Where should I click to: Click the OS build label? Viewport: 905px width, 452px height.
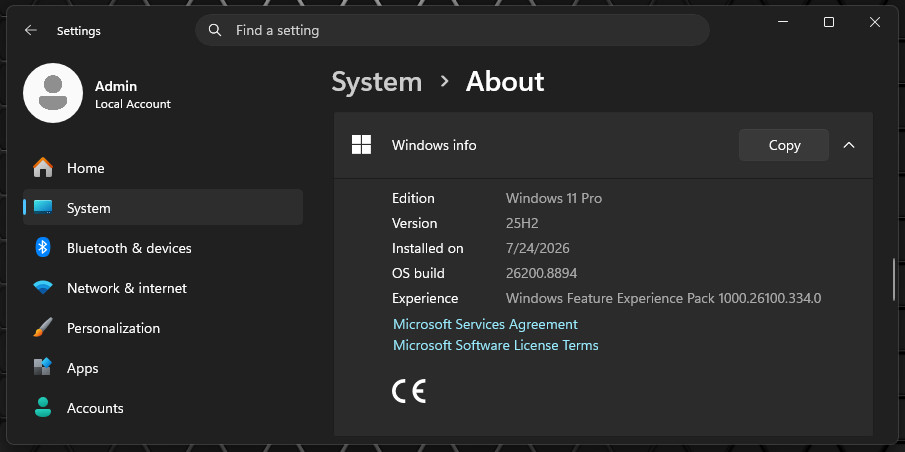click(x=418, y=273)
